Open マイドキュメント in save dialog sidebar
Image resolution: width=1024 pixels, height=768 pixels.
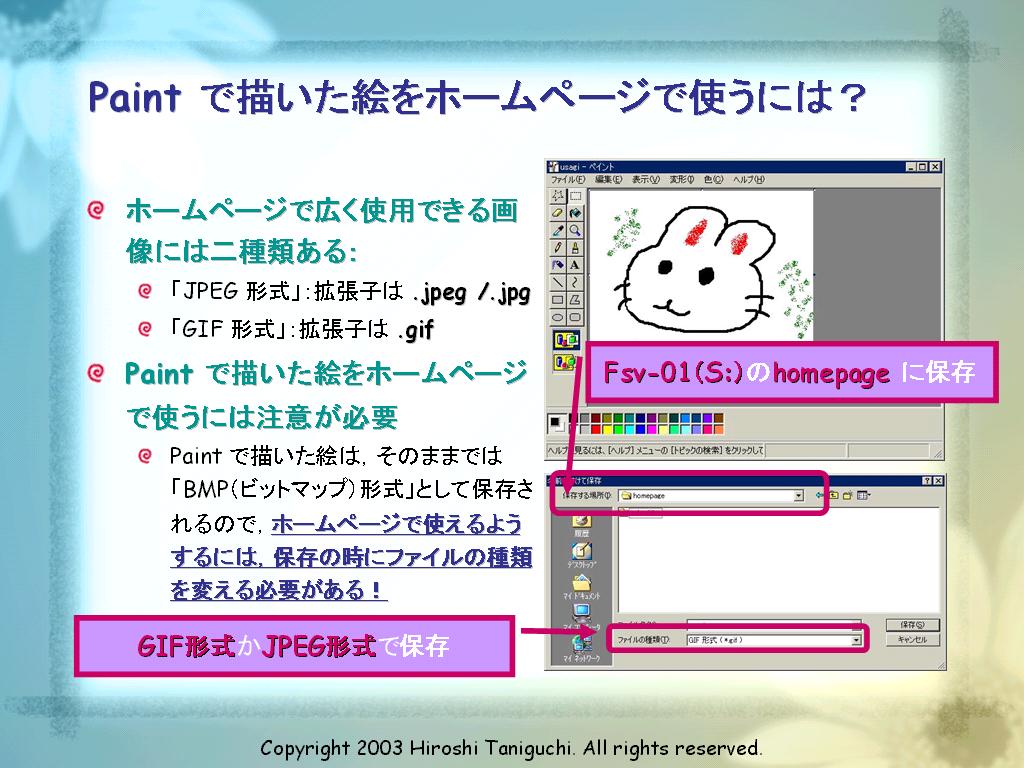coord(581,586)
